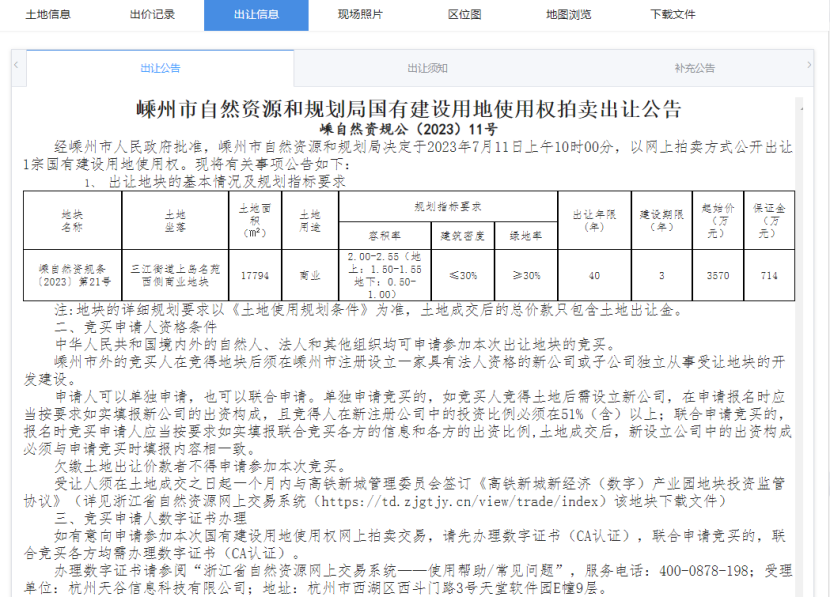Open the 地图浏览 tab
This screenshot has width=830, height=598.
568,15
